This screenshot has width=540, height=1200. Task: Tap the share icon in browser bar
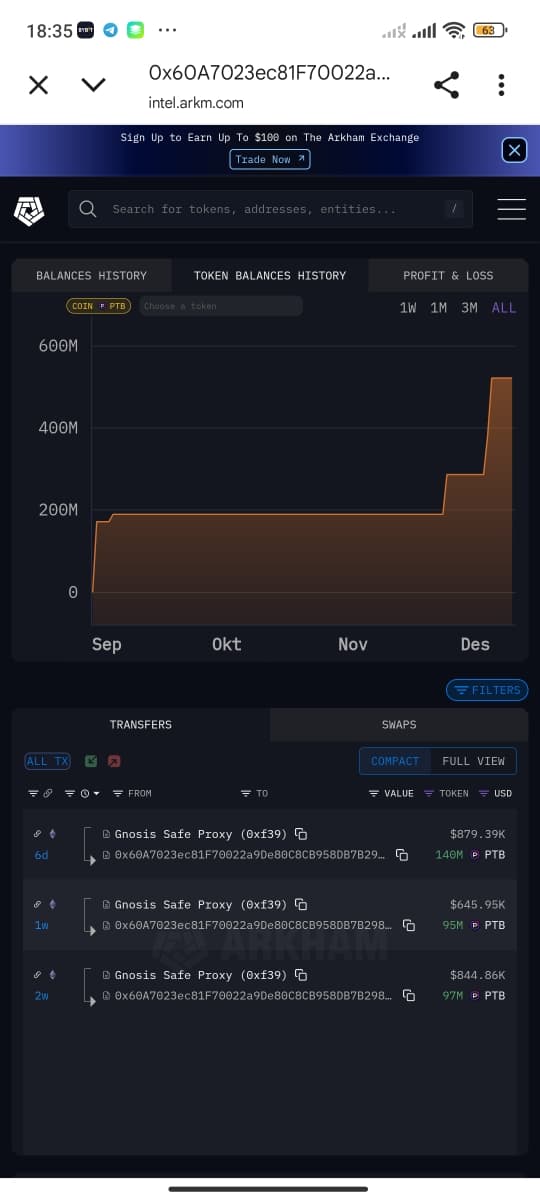pos(446,85)
